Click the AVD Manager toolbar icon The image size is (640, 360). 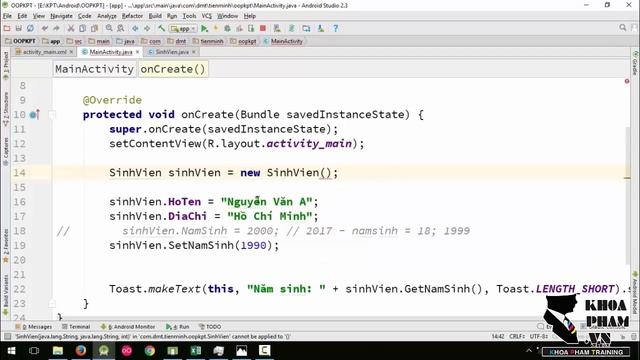277,28
